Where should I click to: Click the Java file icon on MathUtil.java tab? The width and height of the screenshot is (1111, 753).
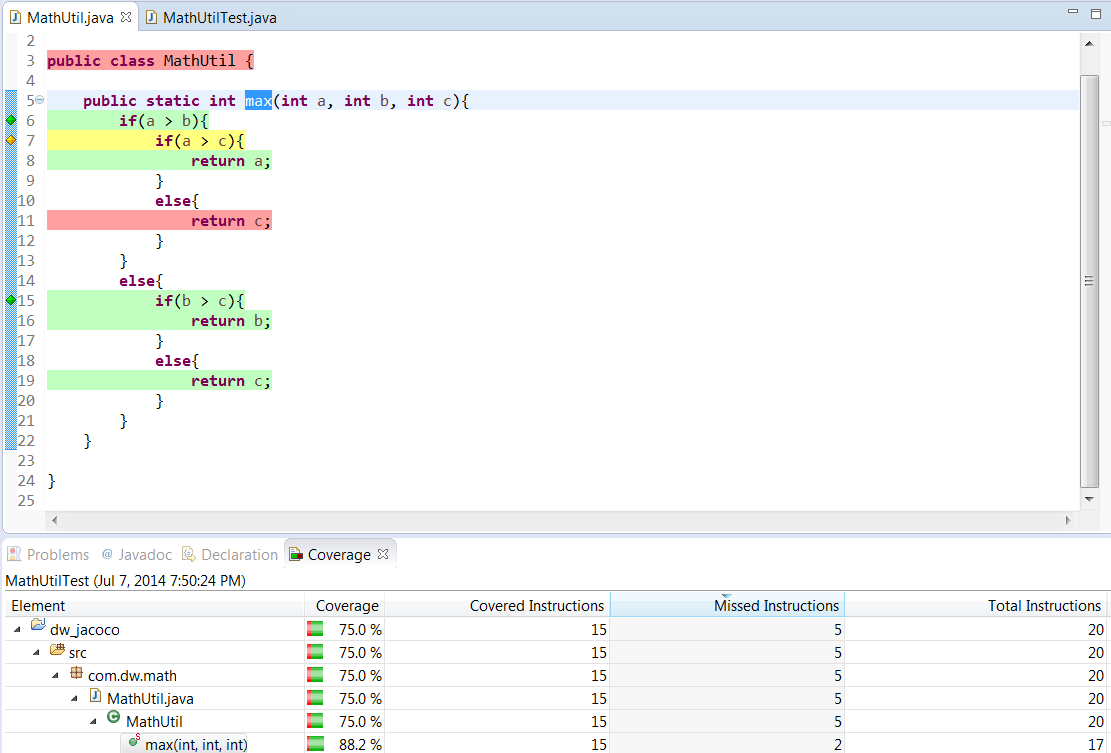pyautogui.click(x=16, y=17)
